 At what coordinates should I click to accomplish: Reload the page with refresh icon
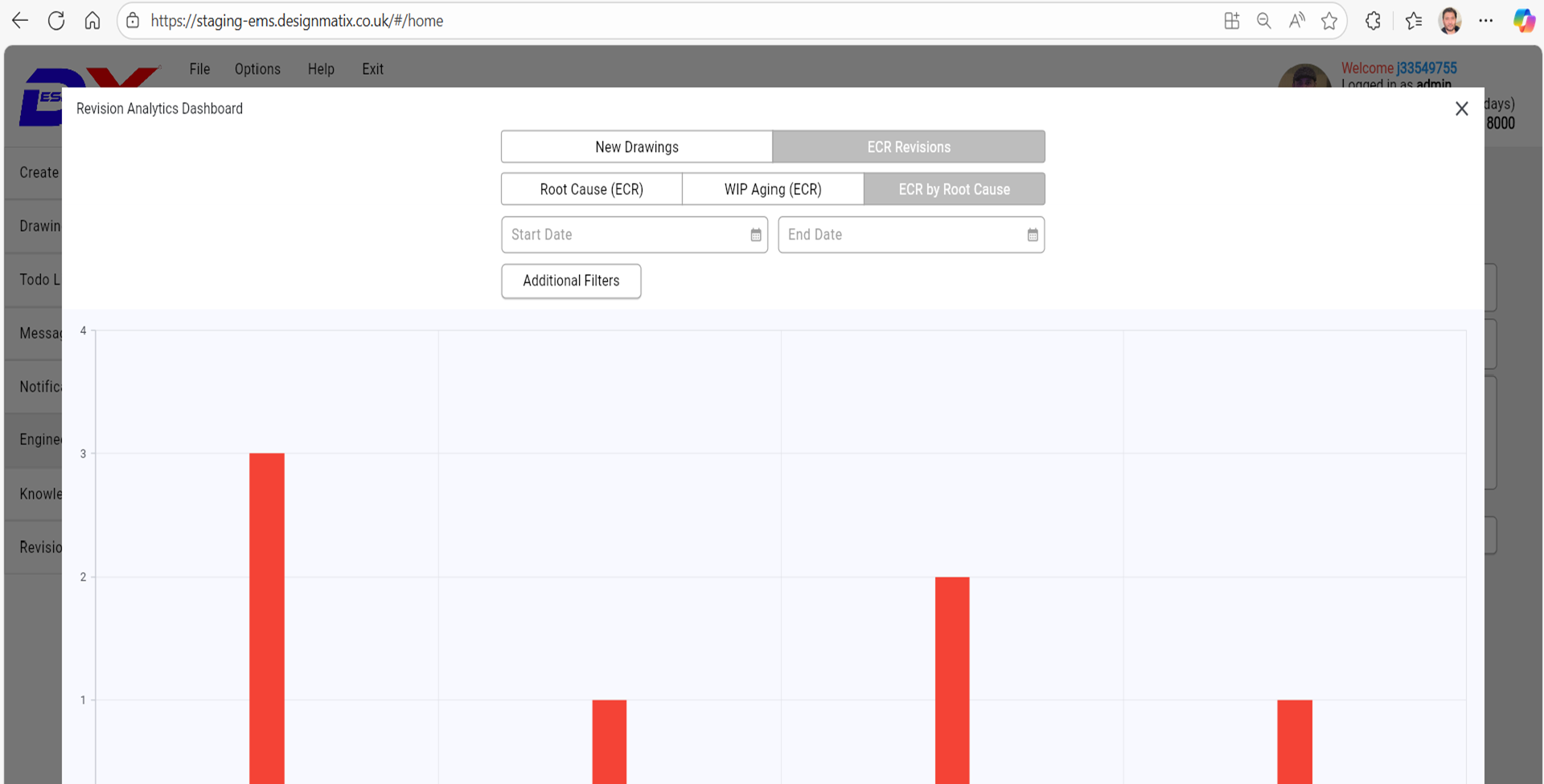pyautogui.click(x=56, y=21)
